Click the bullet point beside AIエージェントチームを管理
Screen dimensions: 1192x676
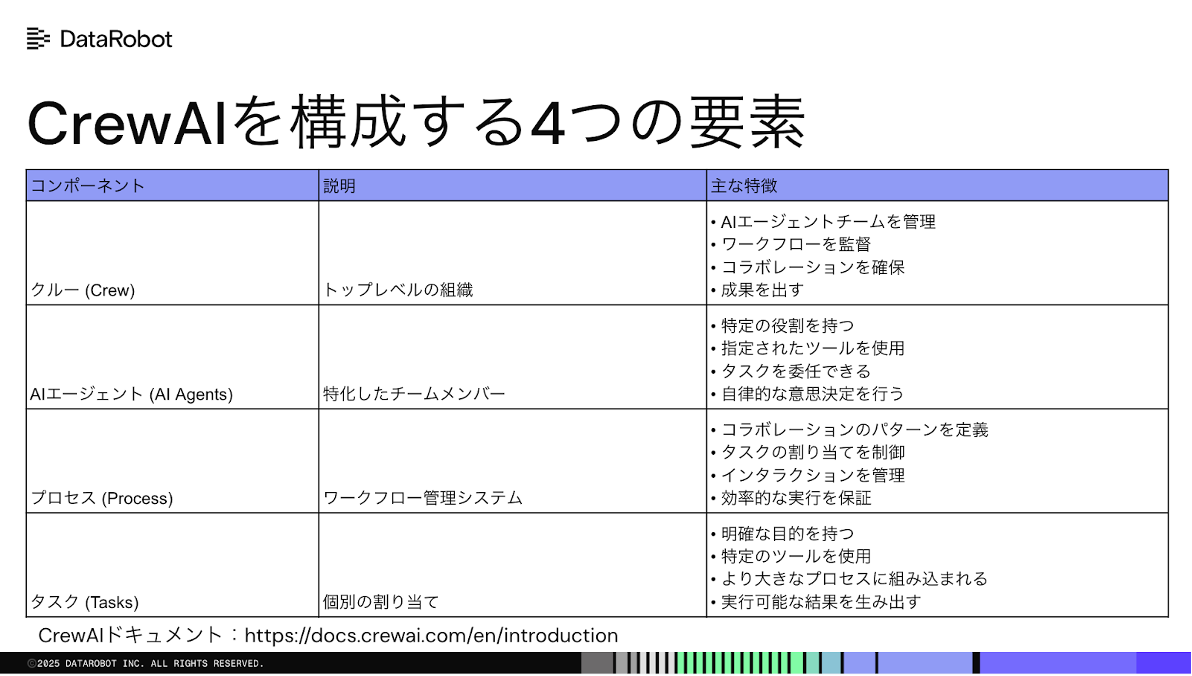click(x=713, y=222)
